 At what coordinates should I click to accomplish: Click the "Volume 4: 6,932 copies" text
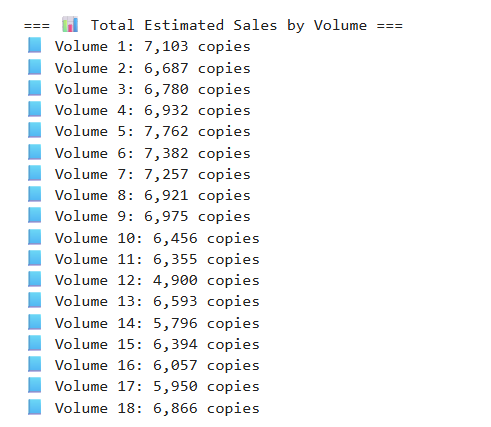(x=153, y=111)
